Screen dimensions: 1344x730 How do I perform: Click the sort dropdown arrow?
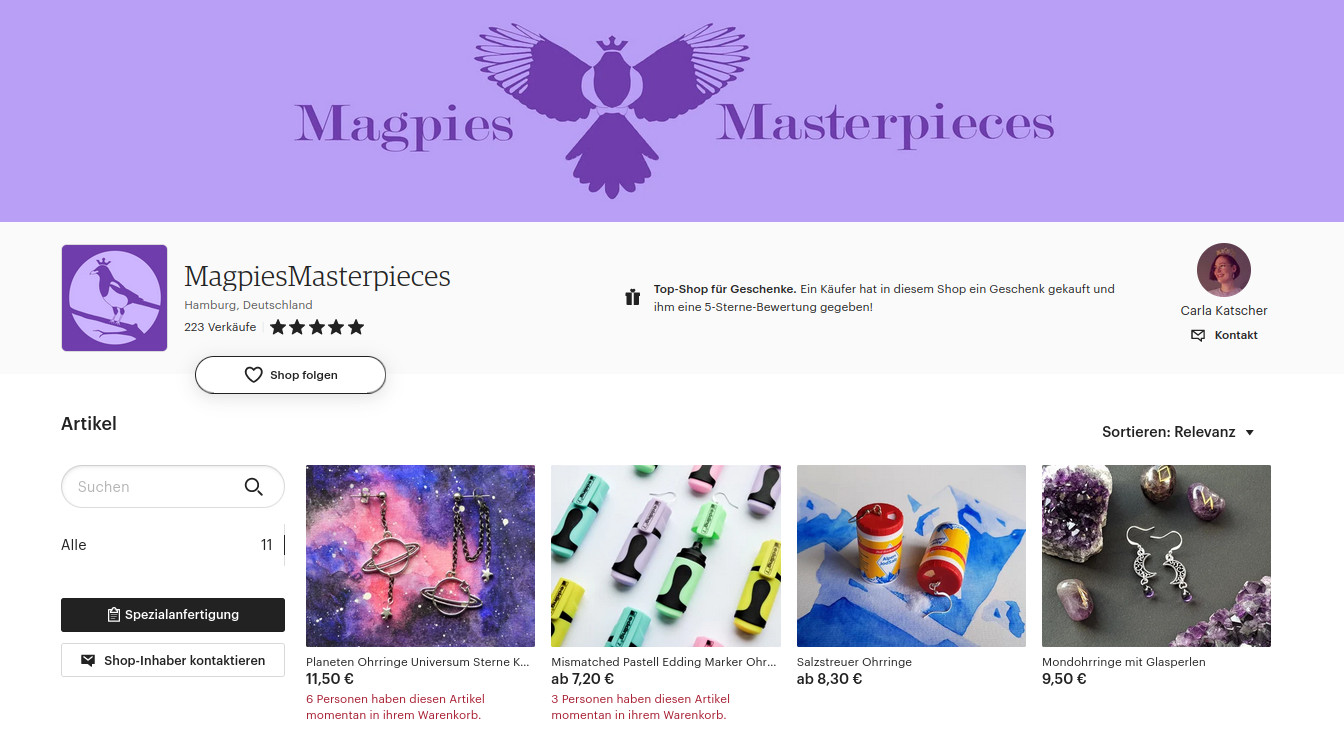(1249, 433)
